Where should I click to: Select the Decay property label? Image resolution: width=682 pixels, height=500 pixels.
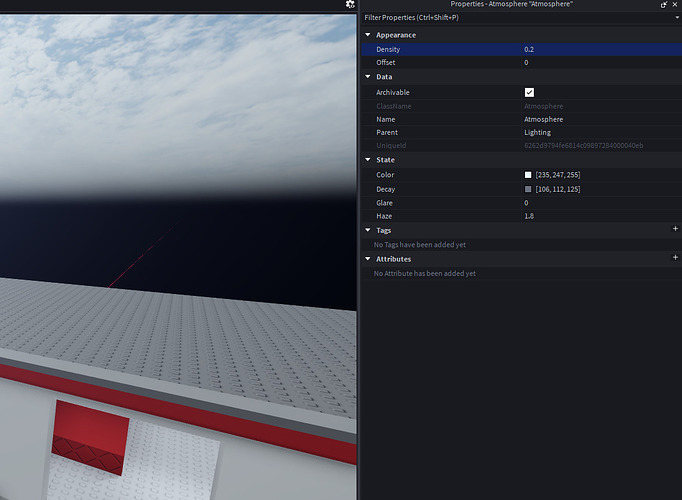point(385,189)
